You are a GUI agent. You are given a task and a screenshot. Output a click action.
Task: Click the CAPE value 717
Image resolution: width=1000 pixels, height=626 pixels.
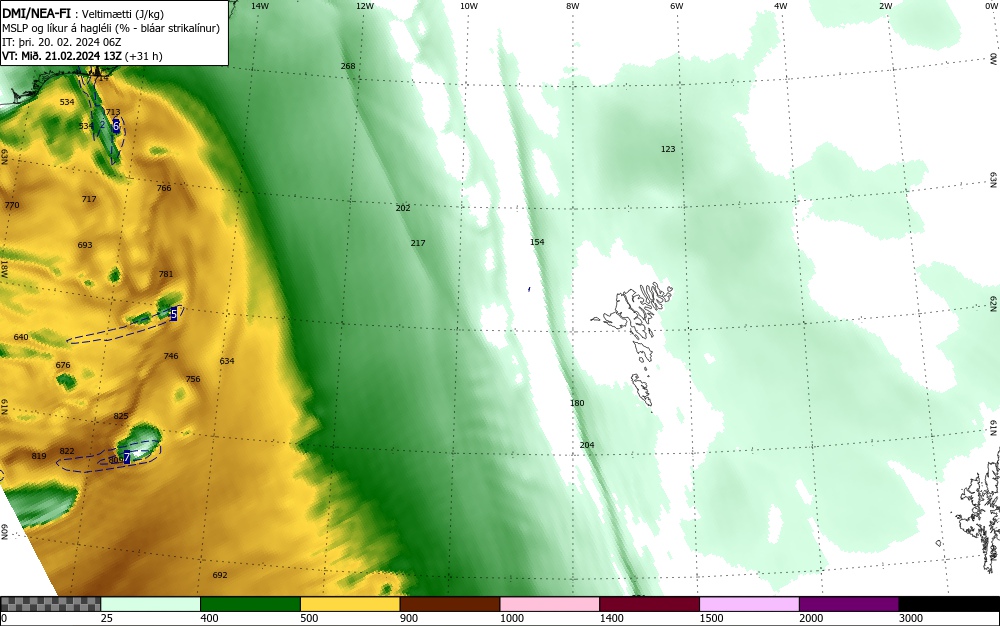click(89, 200)
